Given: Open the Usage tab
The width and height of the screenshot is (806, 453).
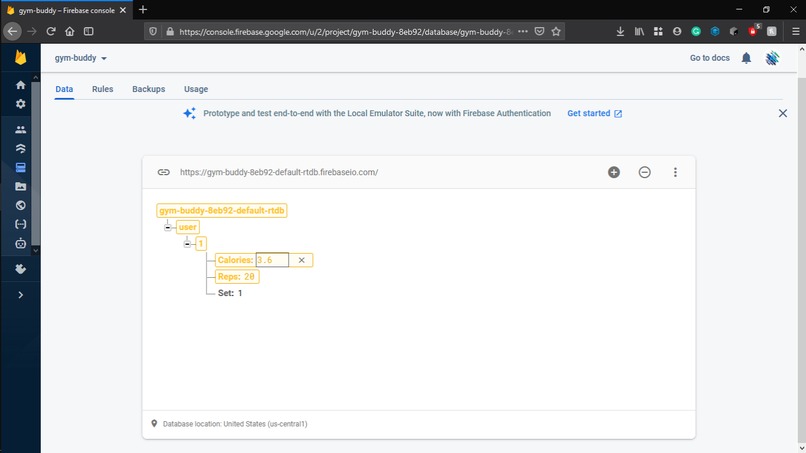Looking at the screenshot, I should [196, 89].
